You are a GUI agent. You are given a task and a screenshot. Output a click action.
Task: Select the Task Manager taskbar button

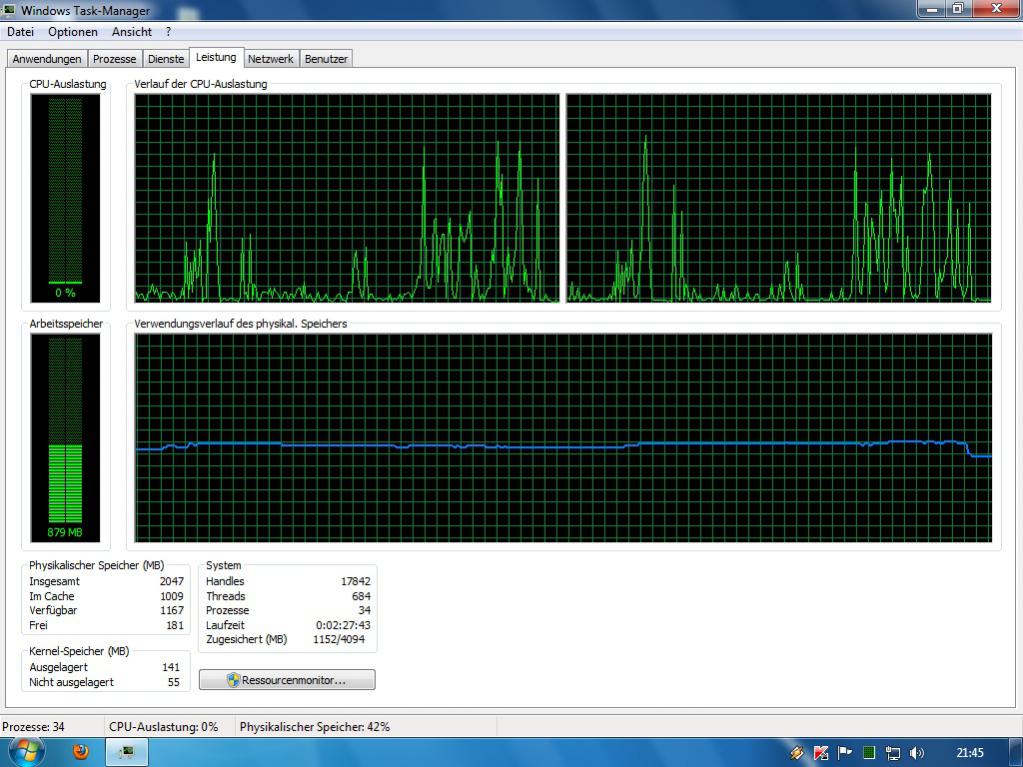pyautogui.click(x=127, y=752)
